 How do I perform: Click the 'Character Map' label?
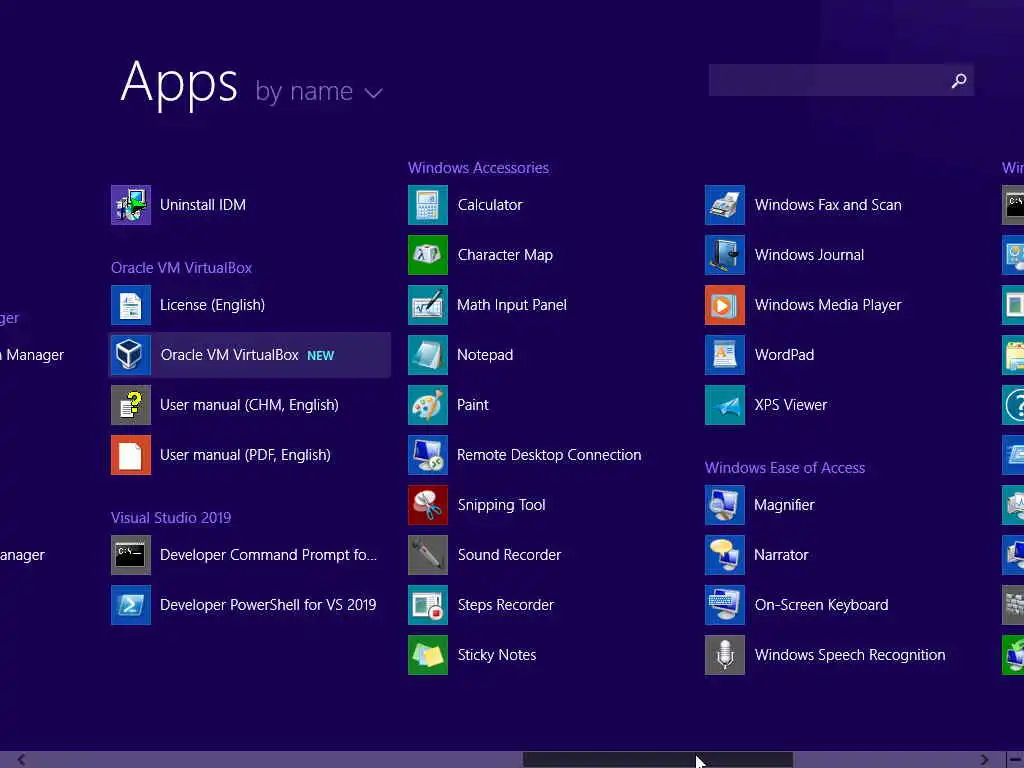click(505, 255)
